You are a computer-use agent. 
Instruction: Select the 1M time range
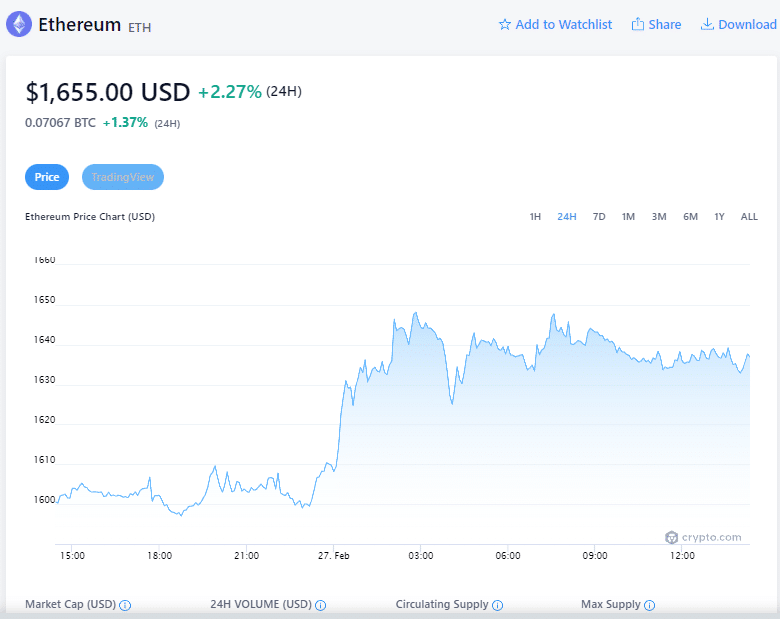point(628,216)
